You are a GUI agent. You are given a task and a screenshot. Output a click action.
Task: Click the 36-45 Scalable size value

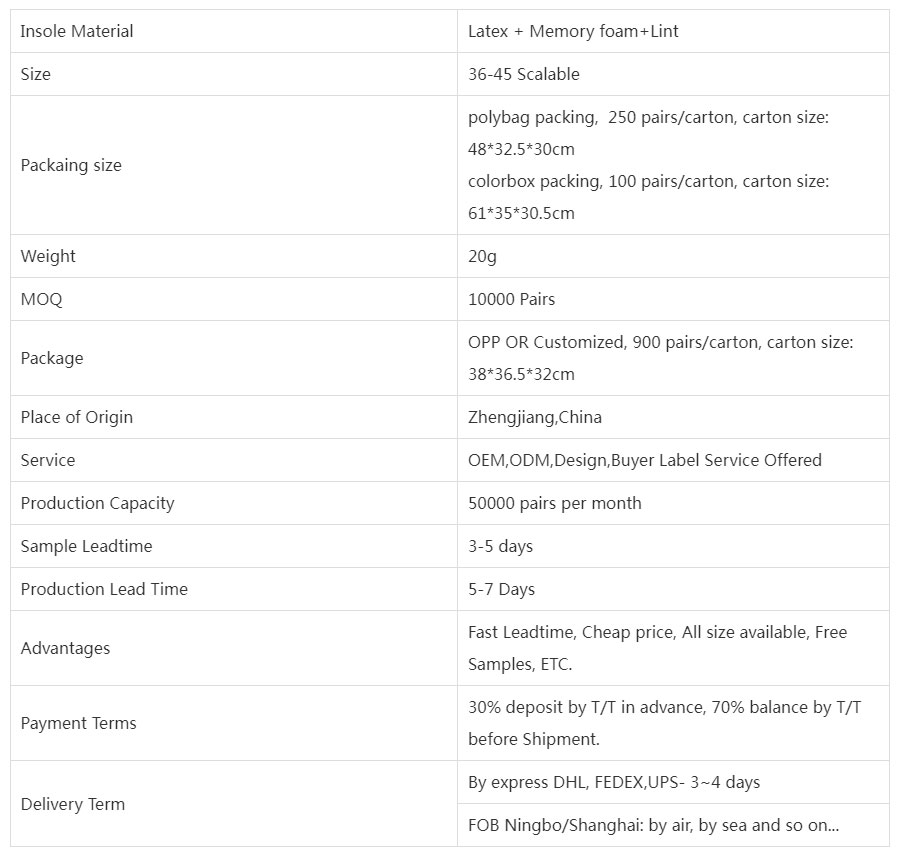point(523,74)
